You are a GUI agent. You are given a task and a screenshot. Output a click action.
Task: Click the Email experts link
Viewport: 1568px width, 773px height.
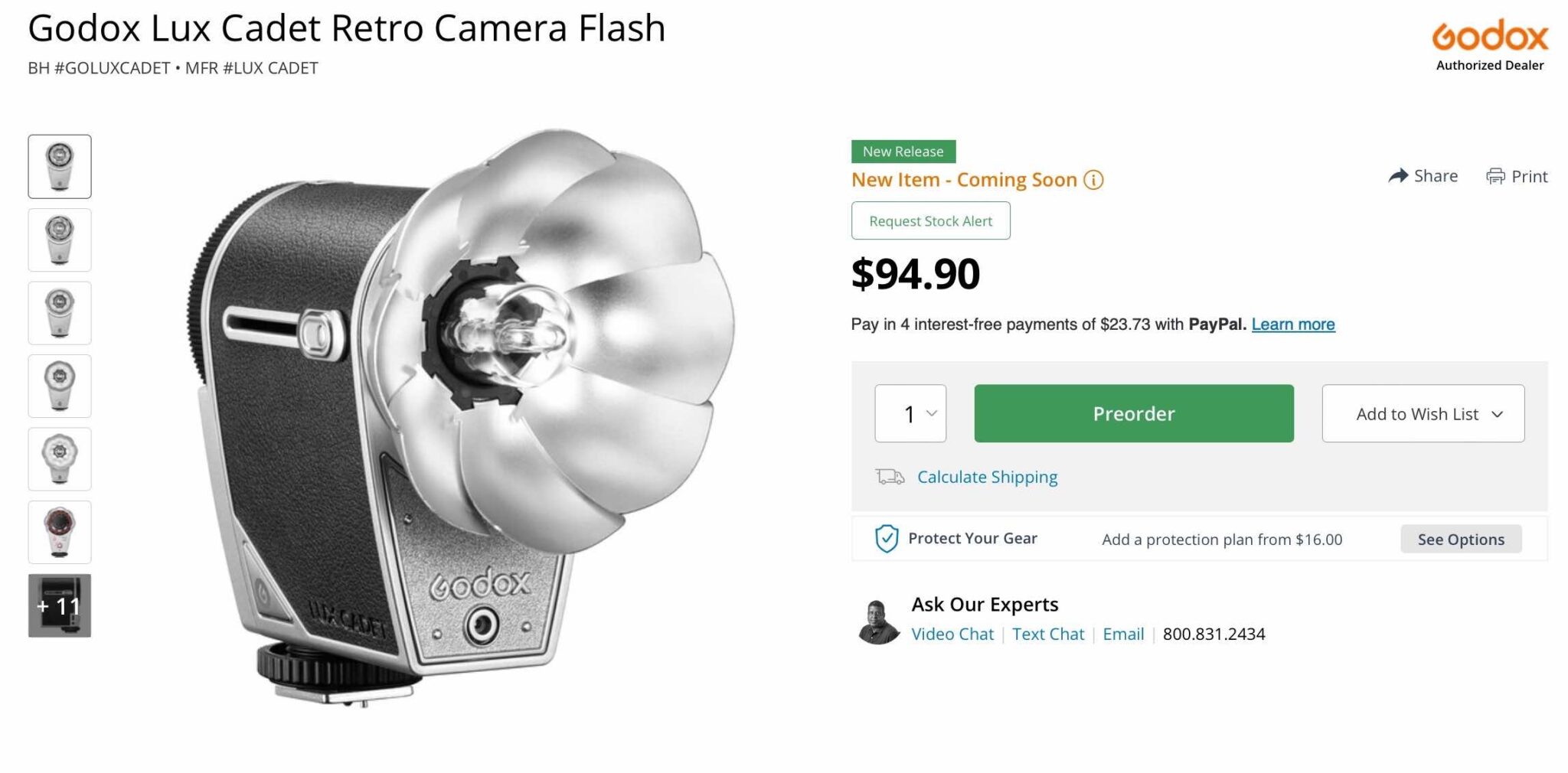pyautogui.click(x=1123, y=634)
